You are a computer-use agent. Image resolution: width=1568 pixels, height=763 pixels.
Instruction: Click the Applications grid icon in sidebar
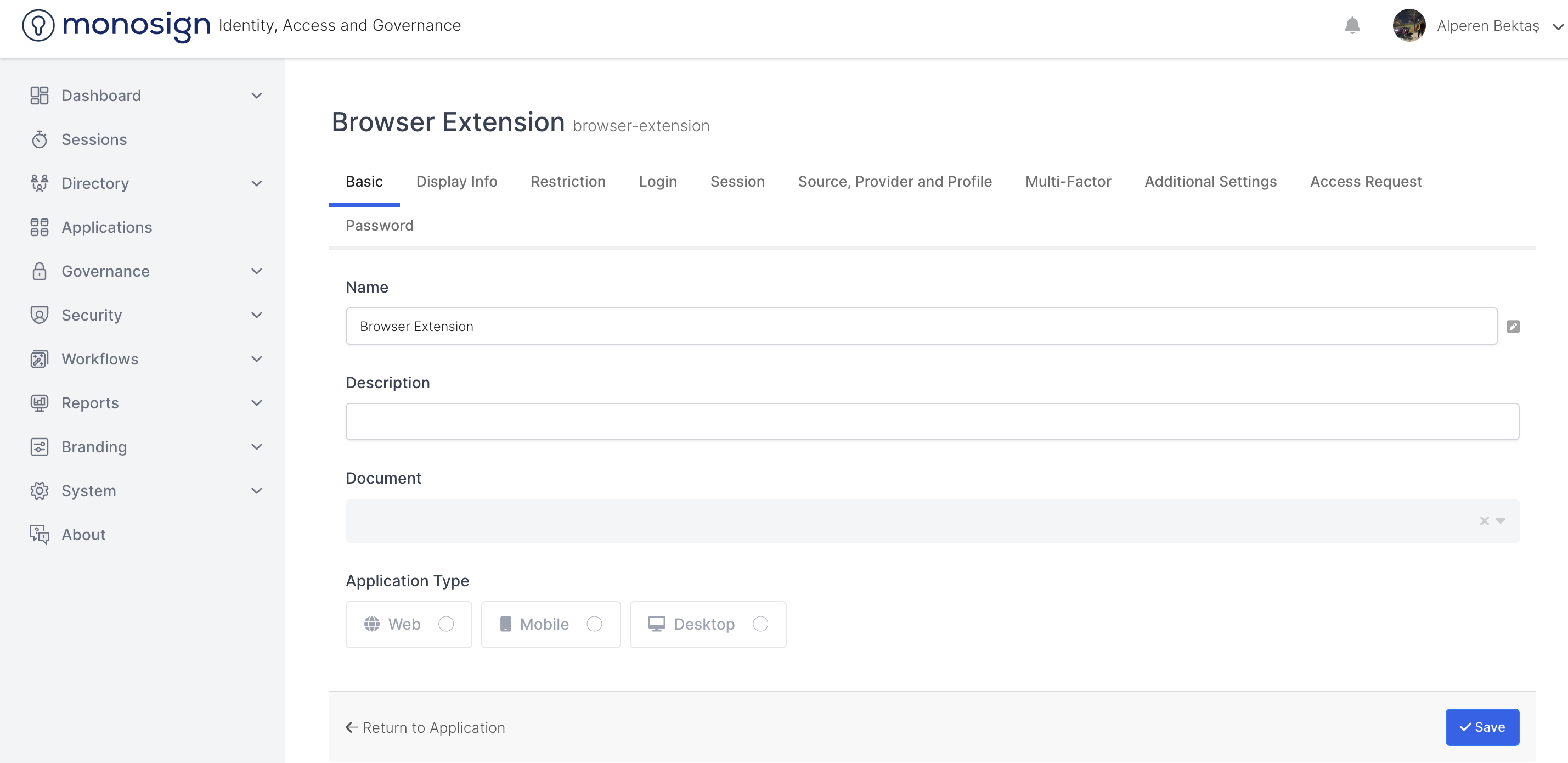pos(40,227)
